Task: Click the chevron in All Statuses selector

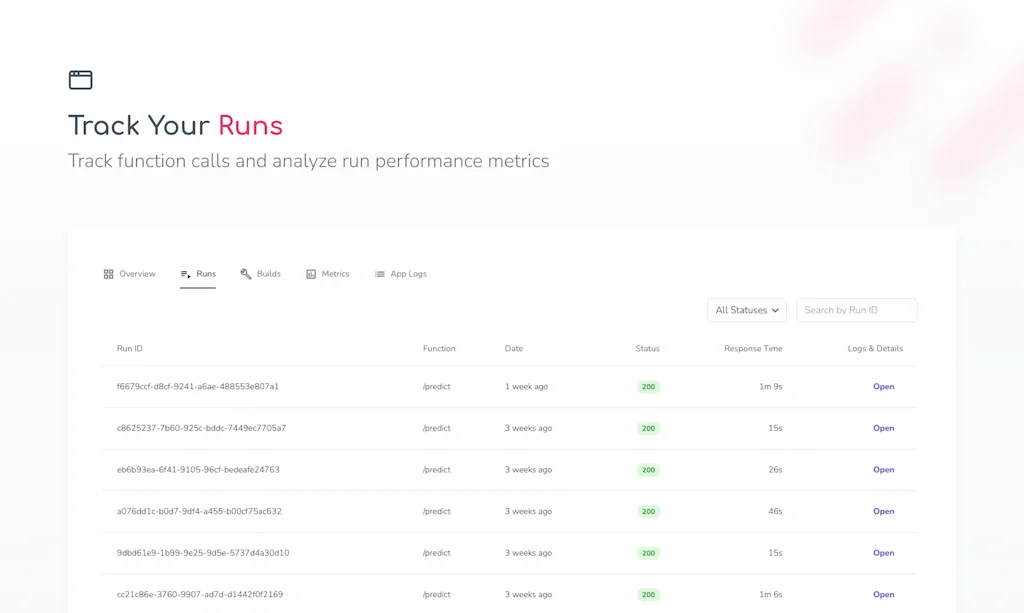Action: click(775, 311)
